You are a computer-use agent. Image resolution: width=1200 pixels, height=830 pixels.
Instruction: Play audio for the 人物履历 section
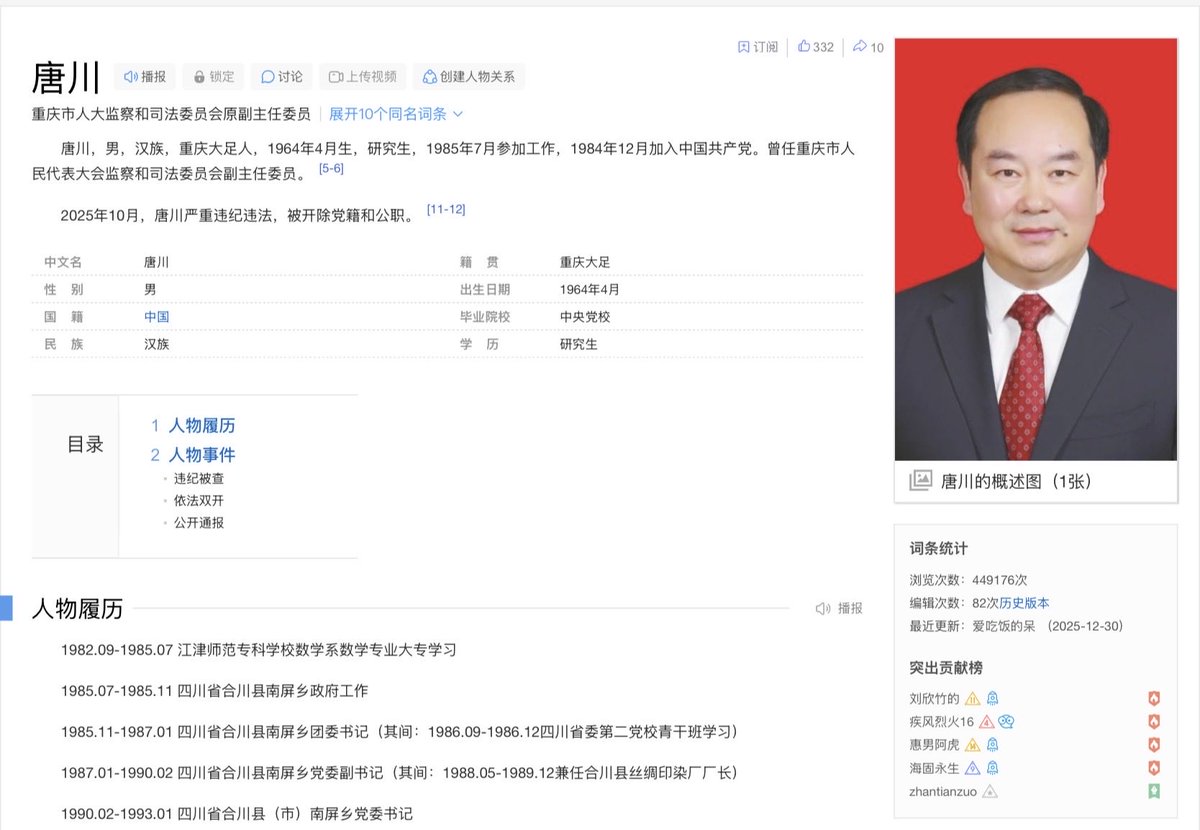(x=837, y=608)
